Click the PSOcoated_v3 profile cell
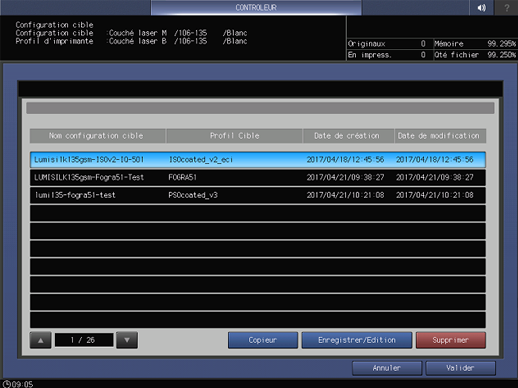 [x=193, y=195]
